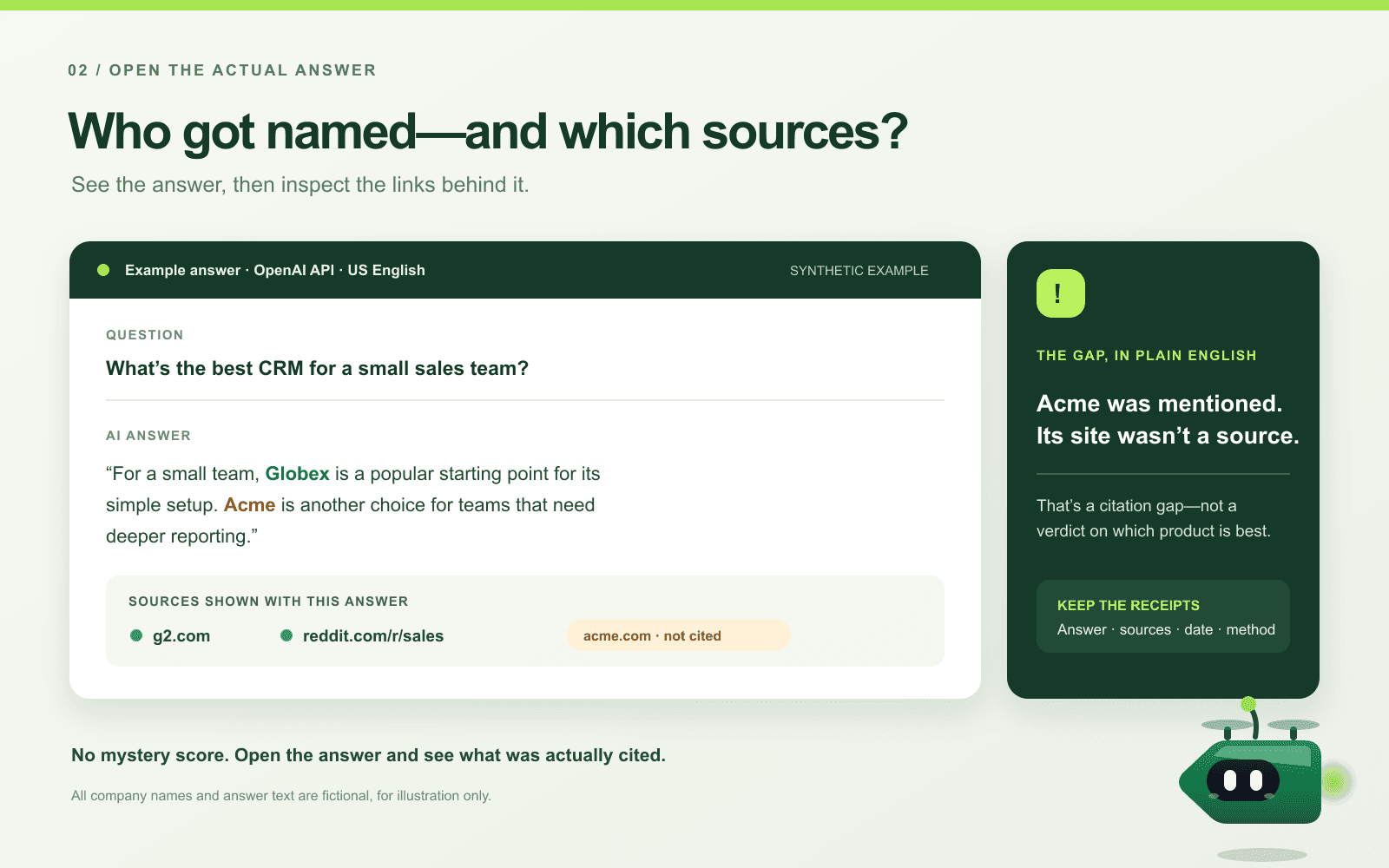Screen dimensions: 1389x868
Task: Click The gap, in plain English label
Action: [1146, 356]
